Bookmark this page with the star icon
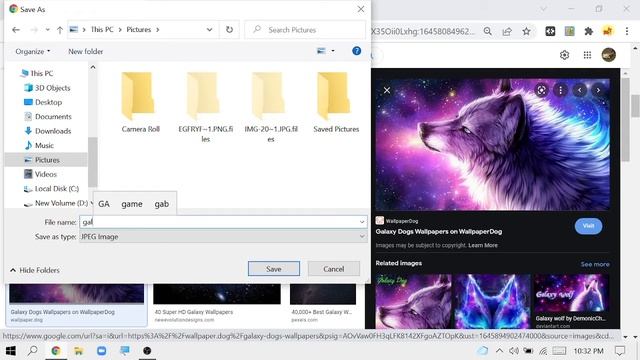Viewport: 640px width, 360px height. pyautogui.click(x=527, y=31)
